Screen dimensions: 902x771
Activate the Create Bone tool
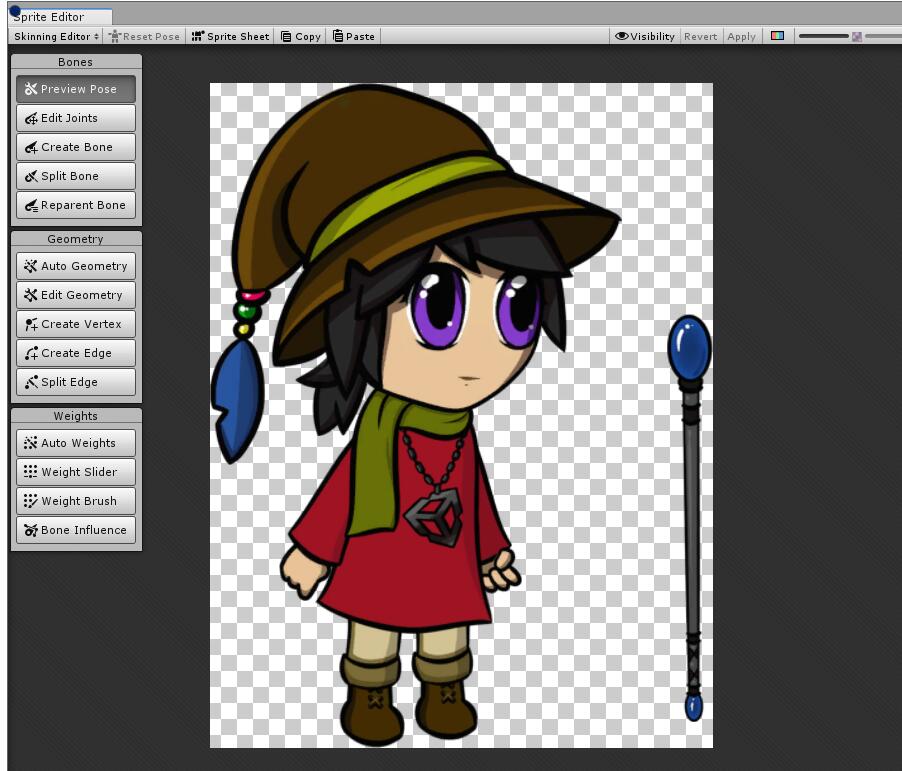pos(76,147)
